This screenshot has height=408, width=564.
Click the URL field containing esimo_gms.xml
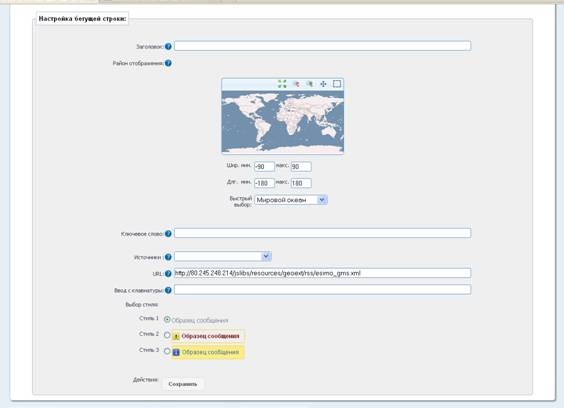(322, 273)
